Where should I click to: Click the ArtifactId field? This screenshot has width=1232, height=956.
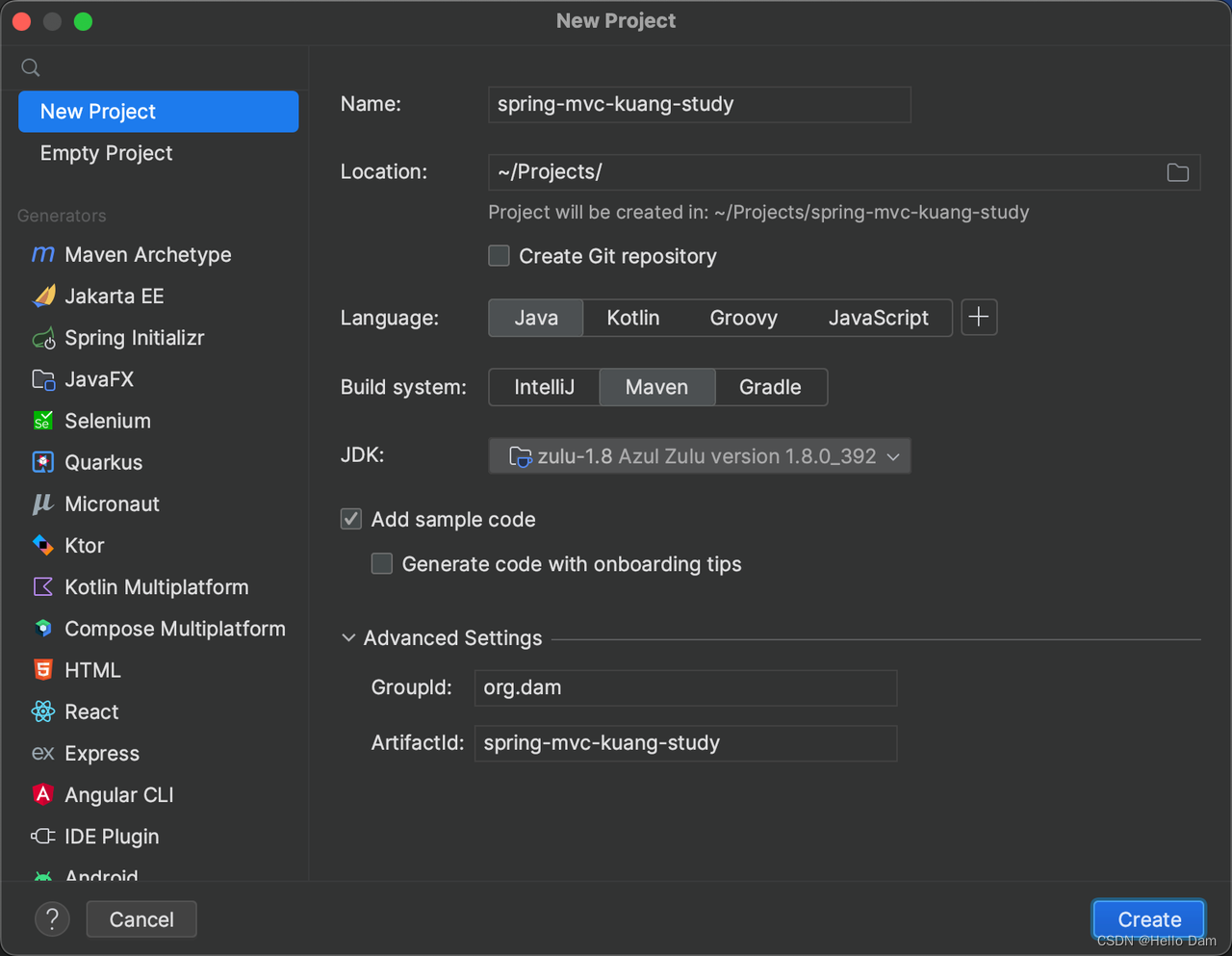(686, 743)
